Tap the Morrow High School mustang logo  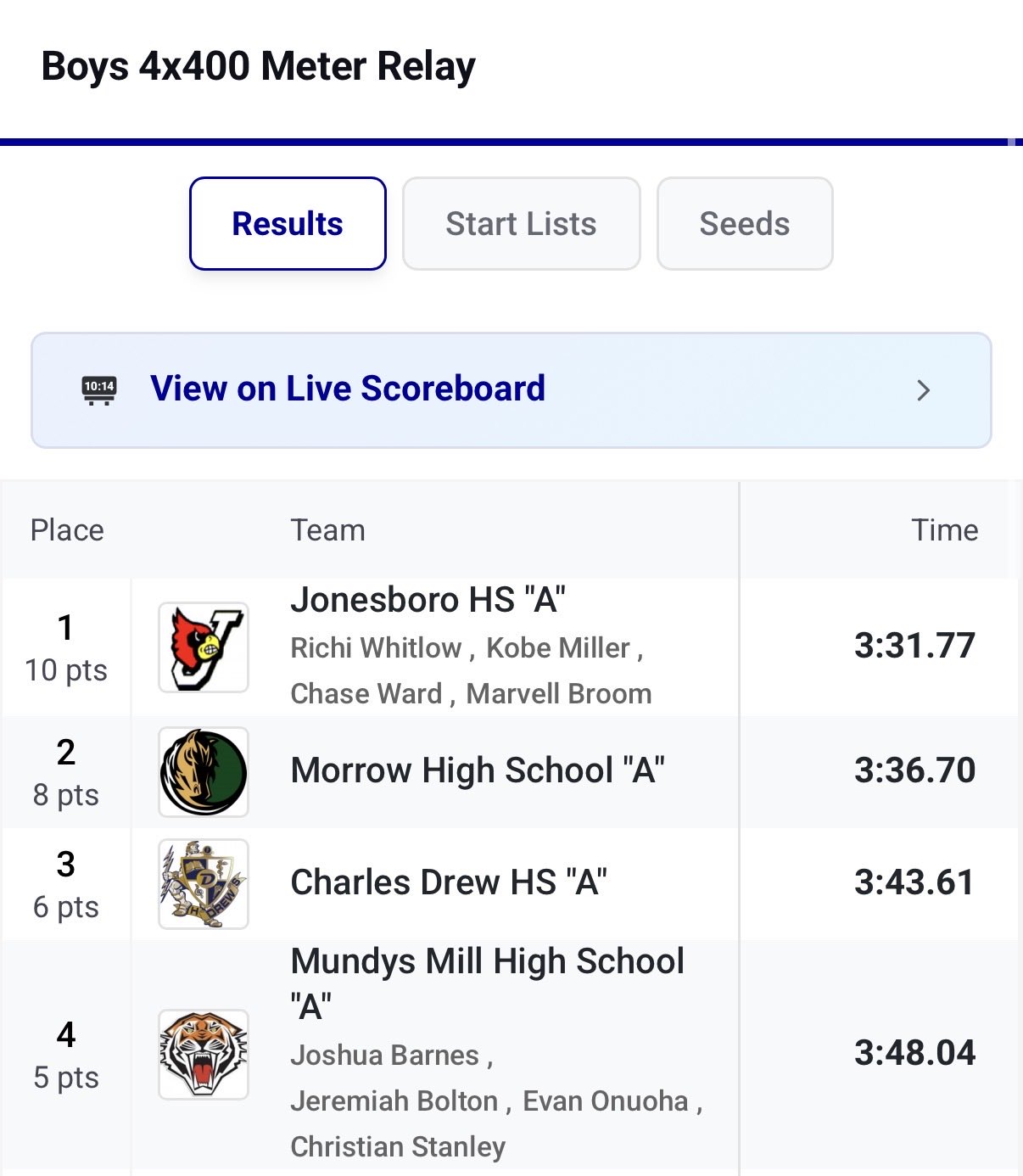[204, 772]
